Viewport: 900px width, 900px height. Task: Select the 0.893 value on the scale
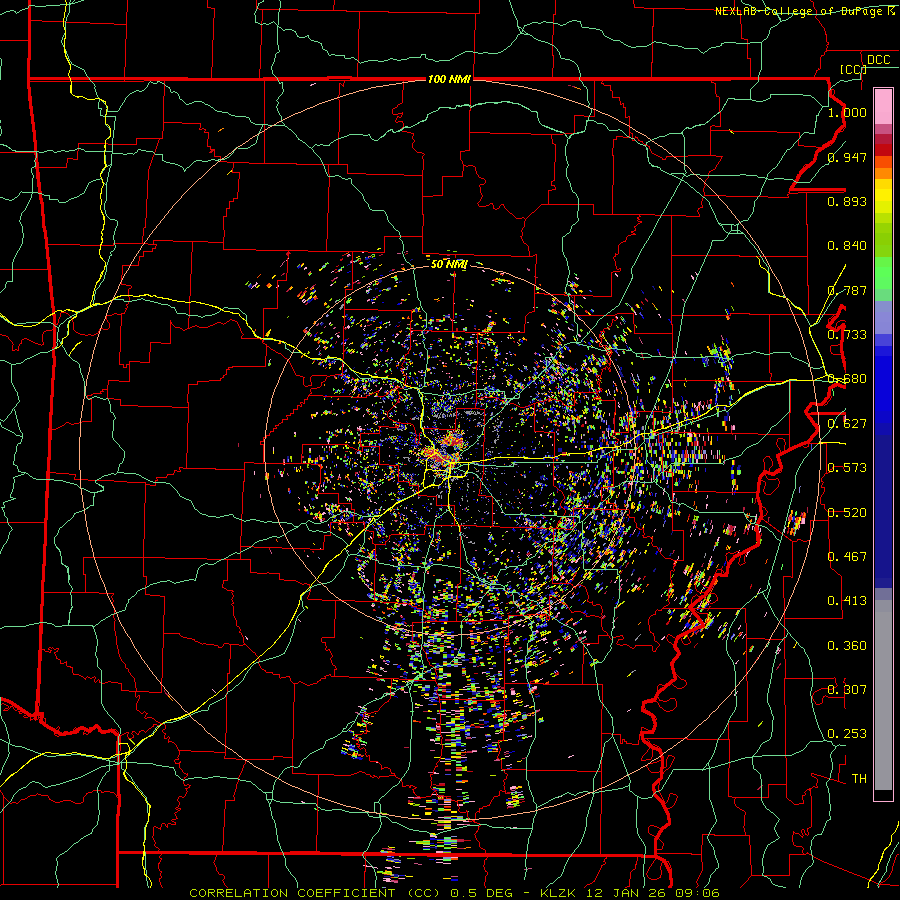point(847,201)
